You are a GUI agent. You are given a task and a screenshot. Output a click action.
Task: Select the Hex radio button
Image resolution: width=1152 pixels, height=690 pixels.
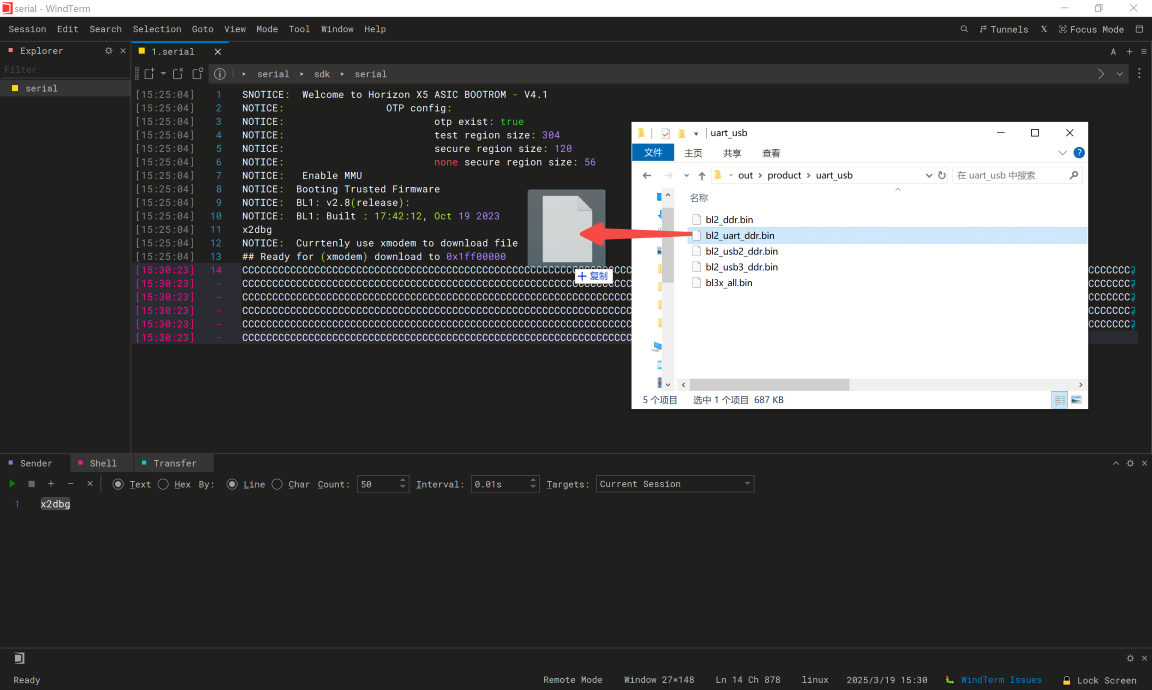(x=163, y=484)
